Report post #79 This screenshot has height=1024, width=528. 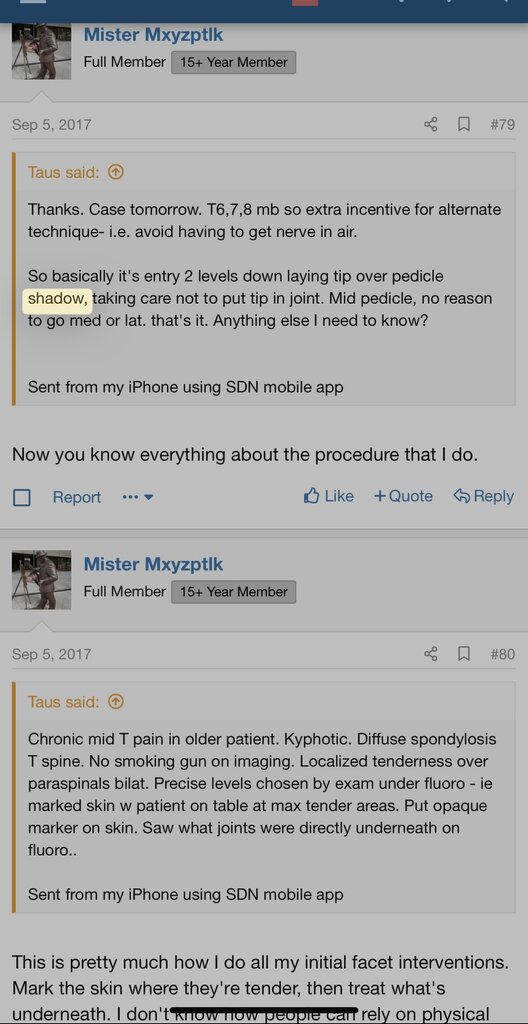(x=77, y=498)
